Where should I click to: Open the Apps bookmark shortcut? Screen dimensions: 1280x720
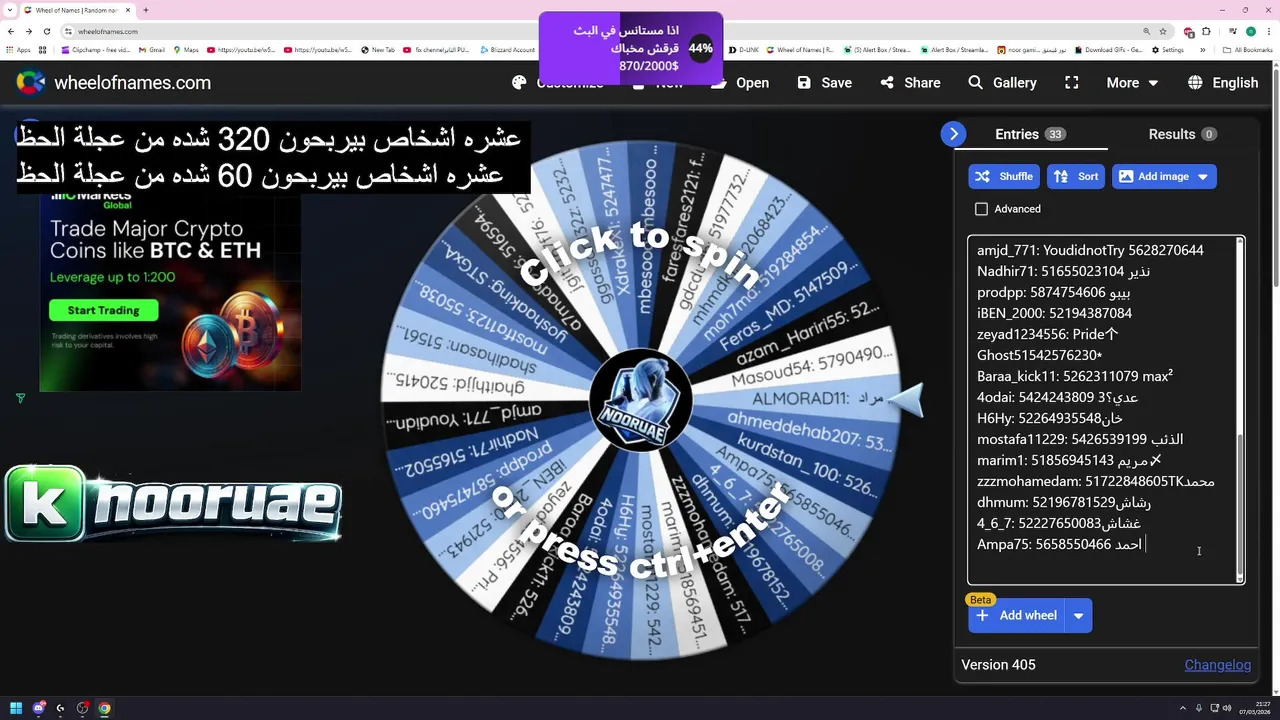click(19, 50)
